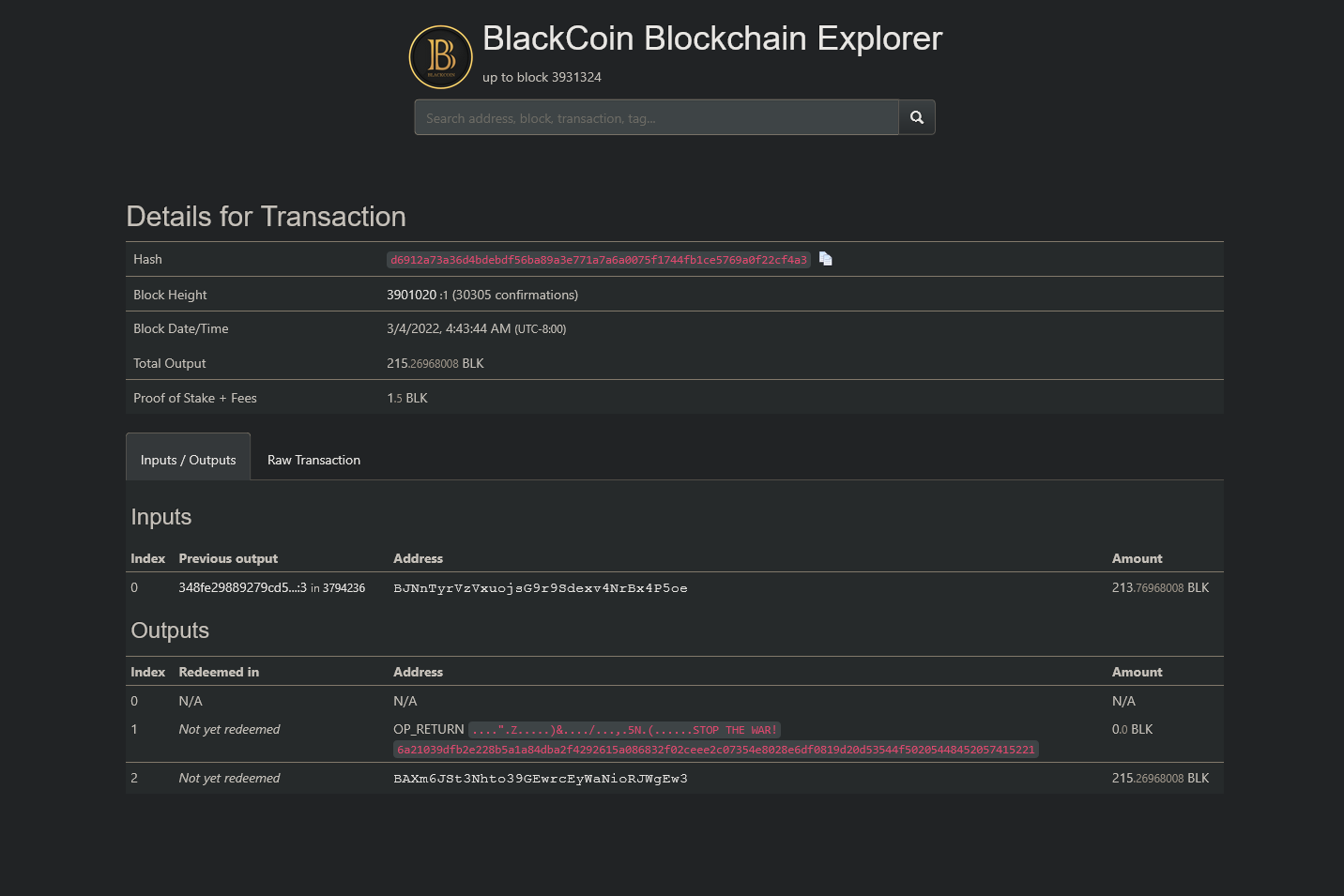Click output 2 amount 215.26968008 BLK
This screenshot has width=1344, height=896.
point(1160,779)
